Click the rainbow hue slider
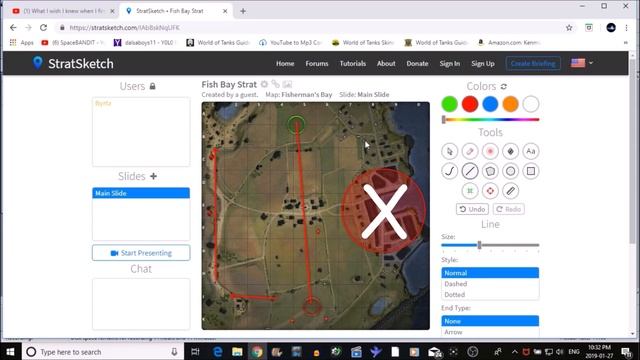The height and width of the screenshot is (360, 640). click(490, 120)
